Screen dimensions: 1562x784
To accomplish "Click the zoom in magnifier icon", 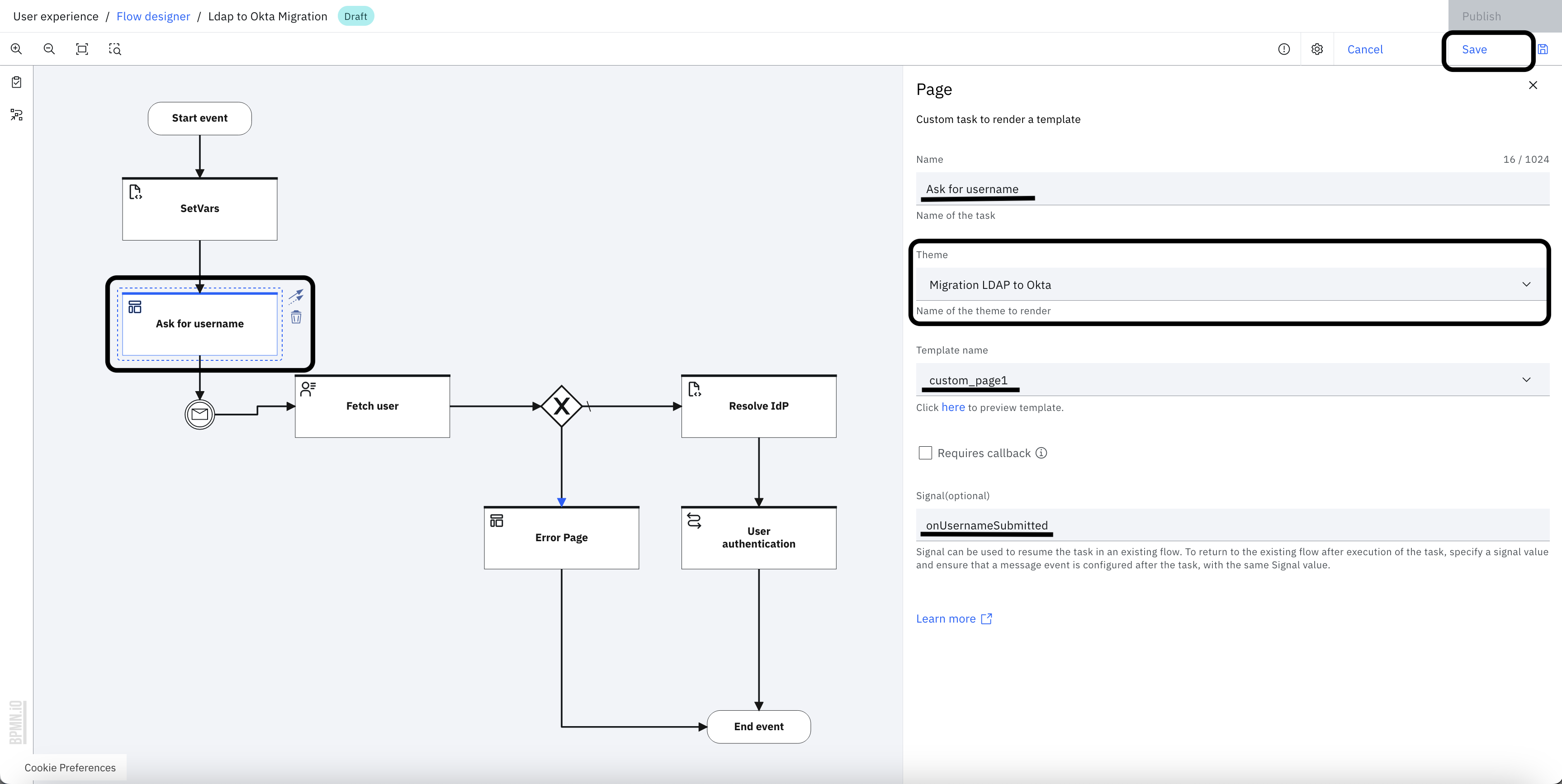I will [x=16, y=49].
